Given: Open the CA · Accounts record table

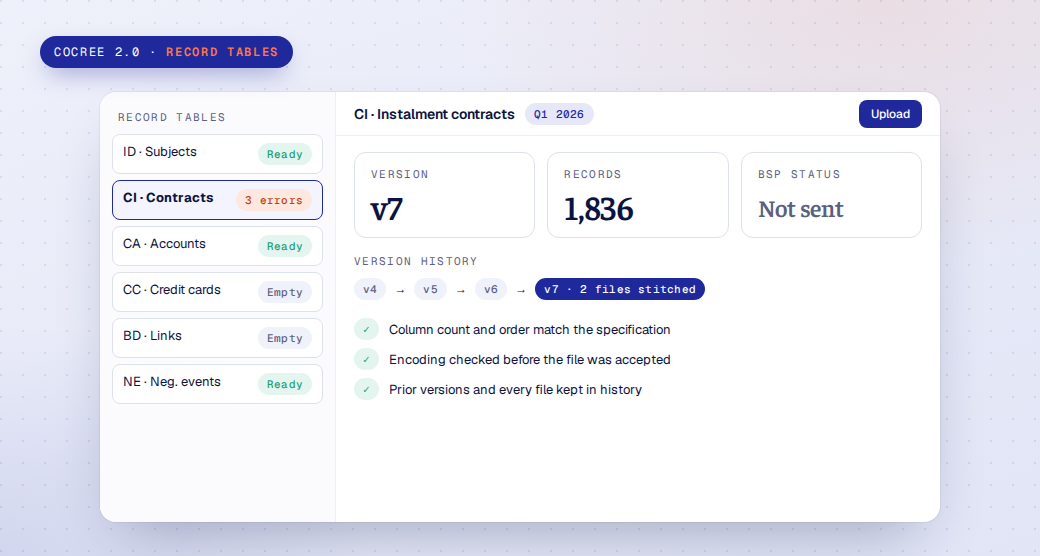Looking at the screenshot, I should (x=218, y=246).
